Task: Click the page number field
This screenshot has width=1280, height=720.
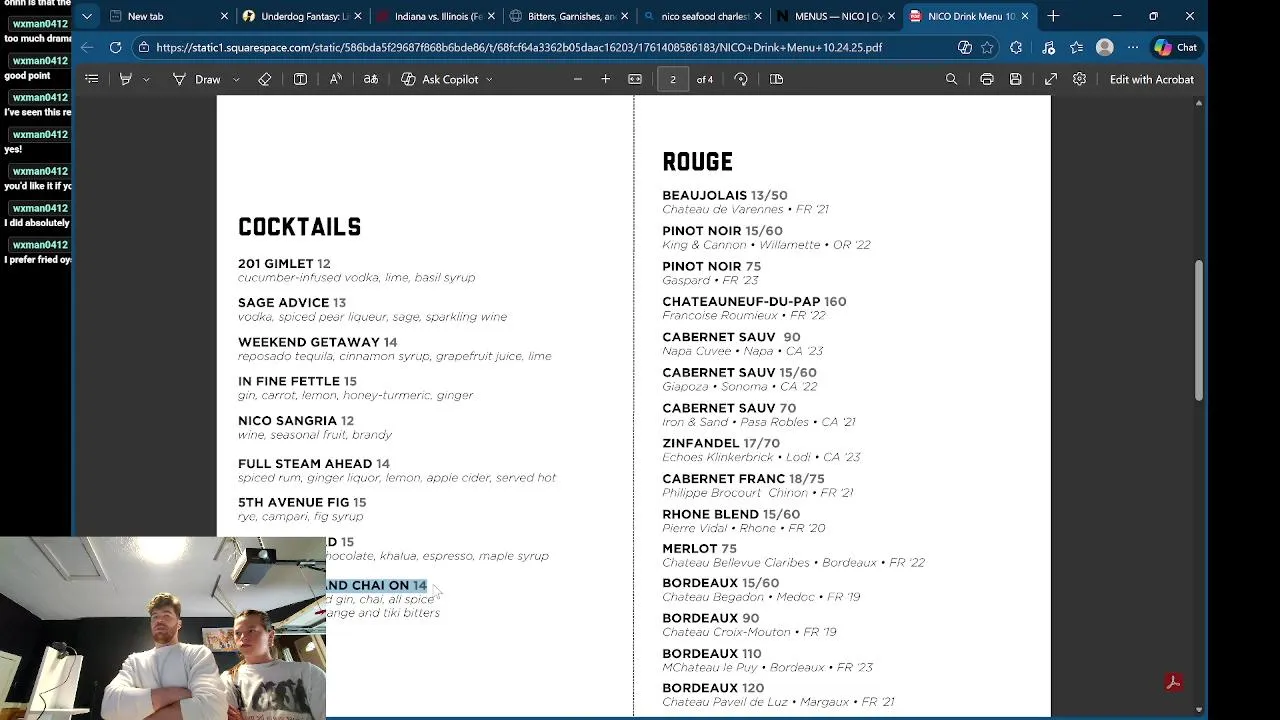Action: (x=673, y=79)
